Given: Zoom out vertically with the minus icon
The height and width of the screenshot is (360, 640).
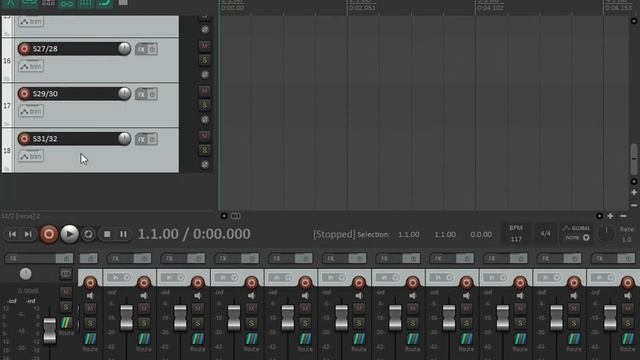Looking at the screenshot, I should 634,205.
